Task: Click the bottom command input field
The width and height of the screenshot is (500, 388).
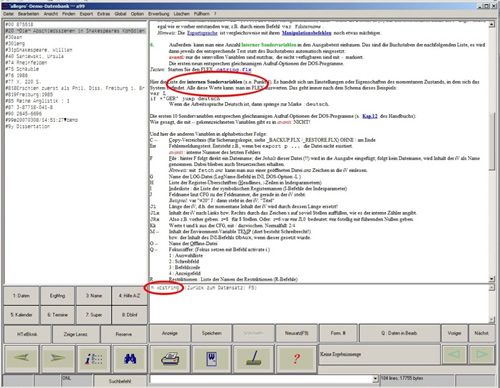Action: (261, 379)
